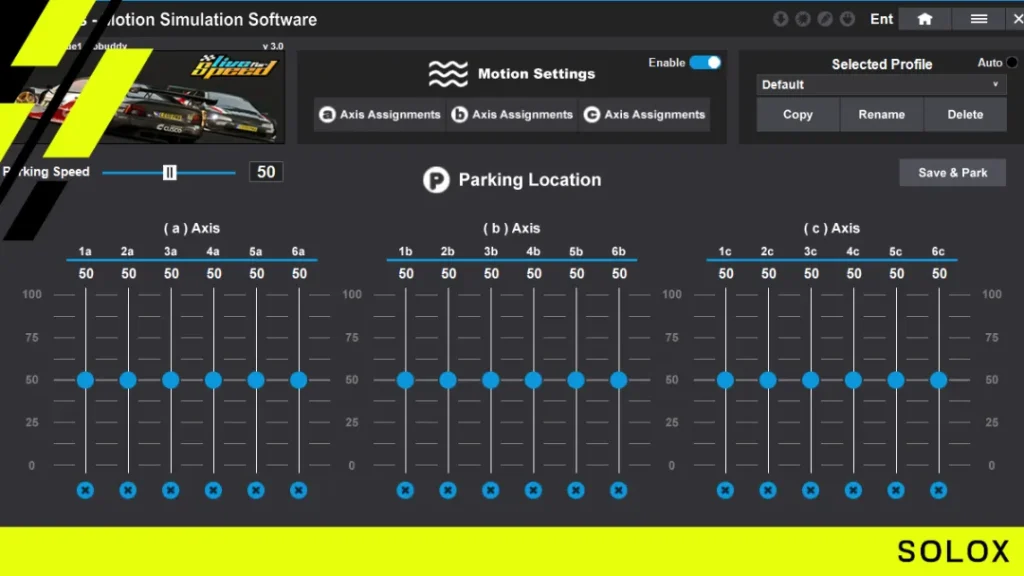
Task: Reset slider 5a with its X icon
Action: [x=256, y=490]
